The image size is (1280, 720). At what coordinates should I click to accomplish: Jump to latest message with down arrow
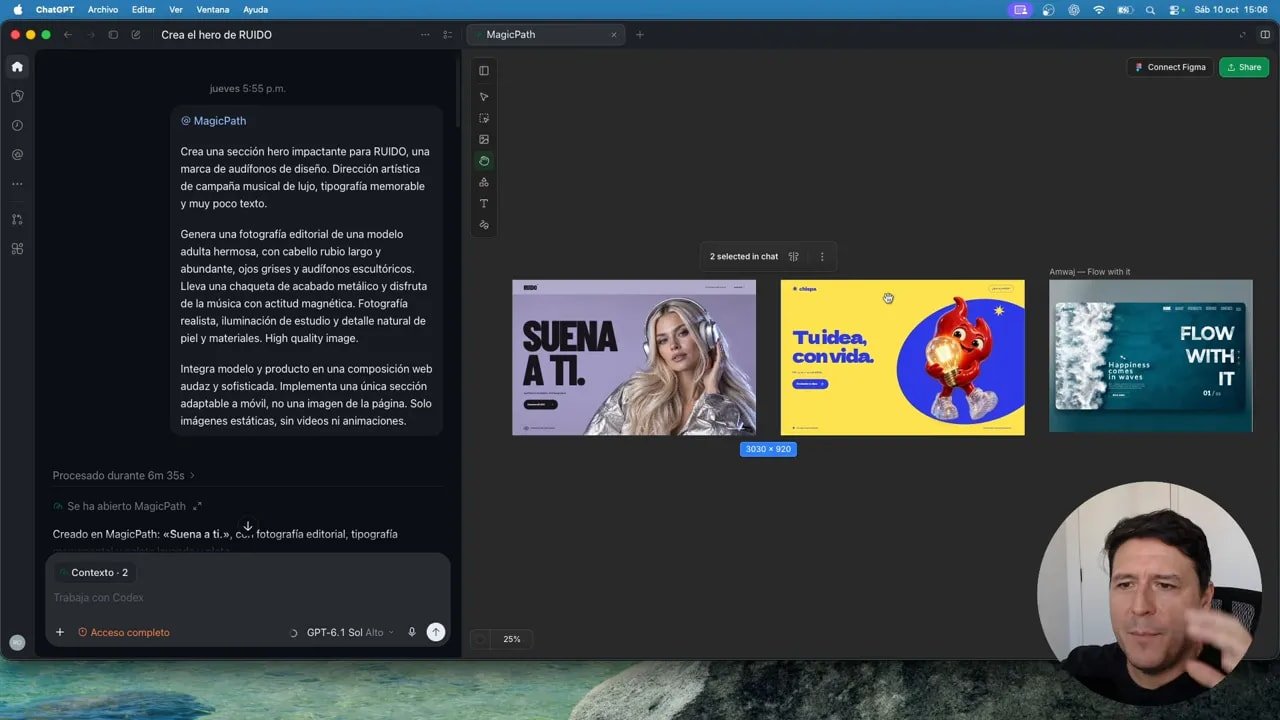pyautogui.click(x=247, y=527)
